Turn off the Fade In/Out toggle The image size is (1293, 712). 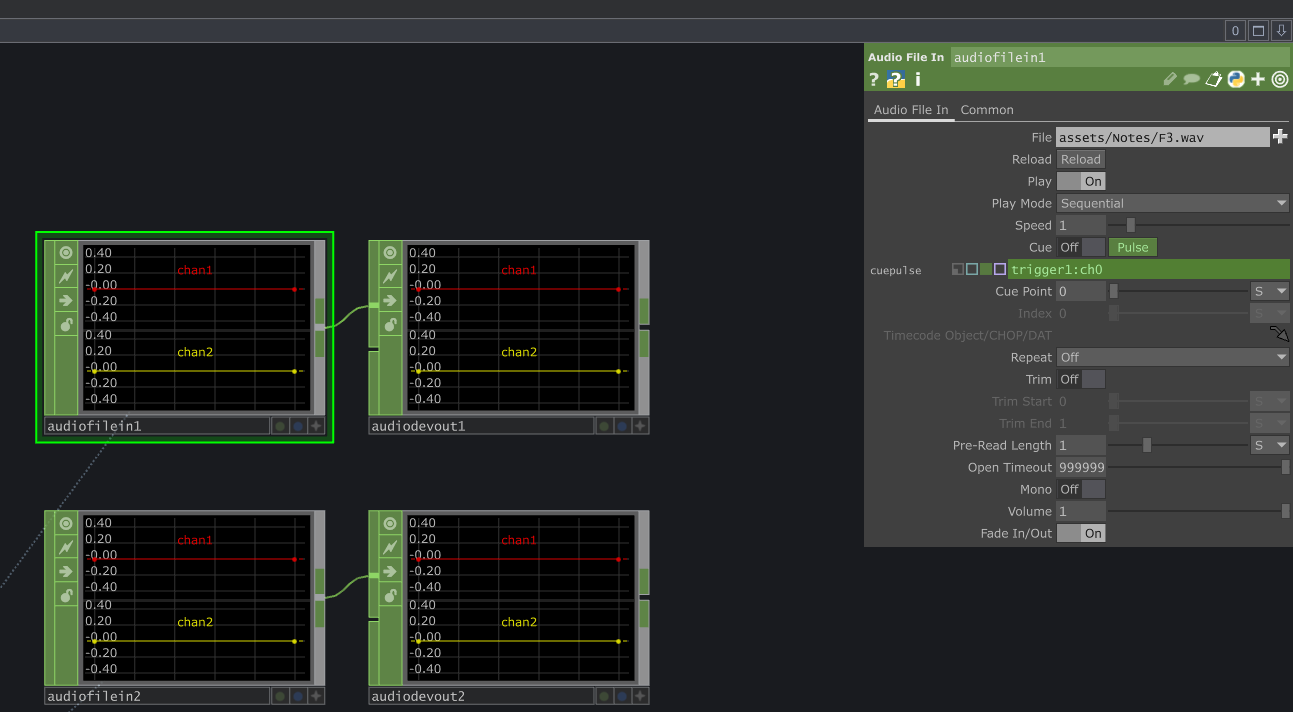pyautogui.click(x=1081, y=533)
